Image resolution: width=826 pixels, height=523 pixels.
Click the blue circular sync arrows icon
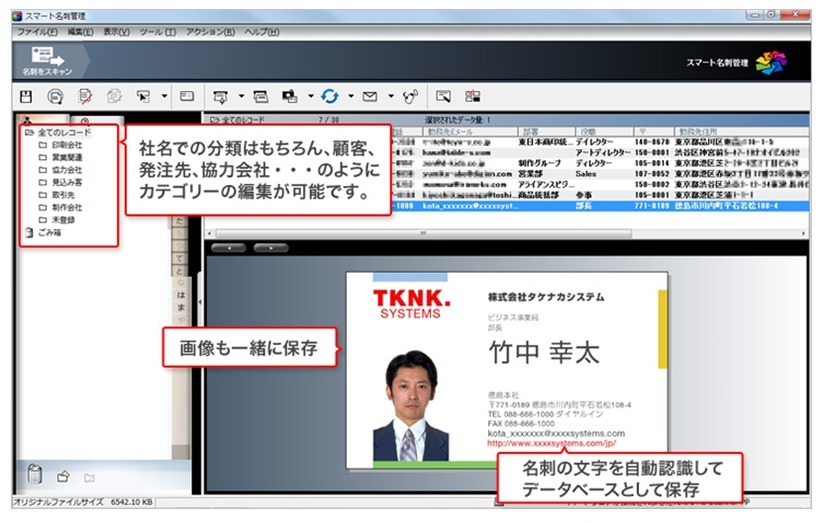coord(330,96)
